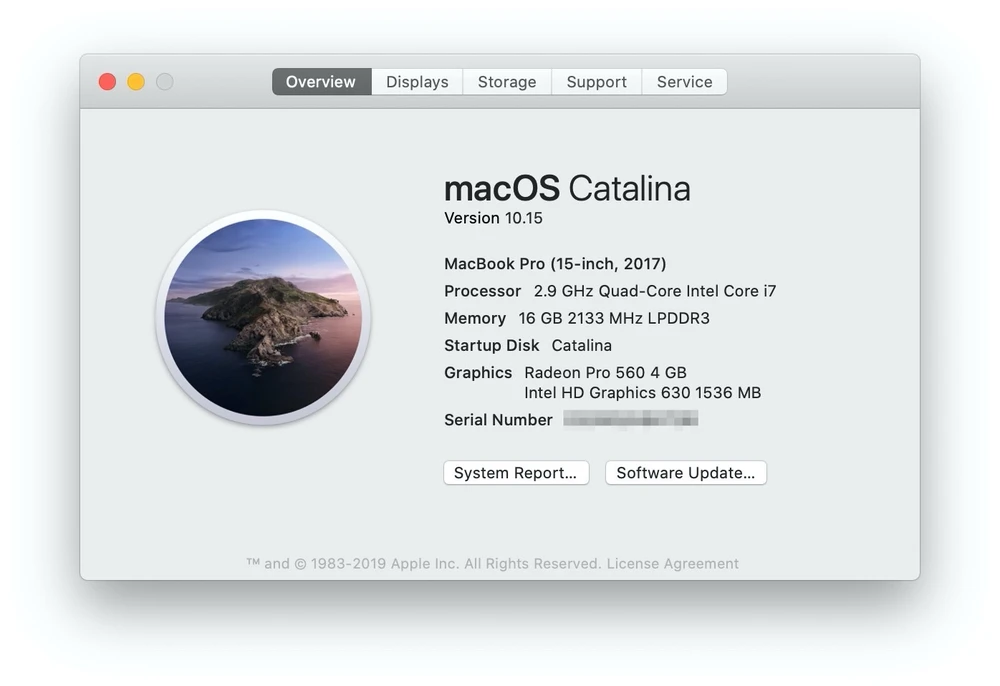Show the Service tab
The width and height of the screenshot is (1000, 686).
point(684,82)
